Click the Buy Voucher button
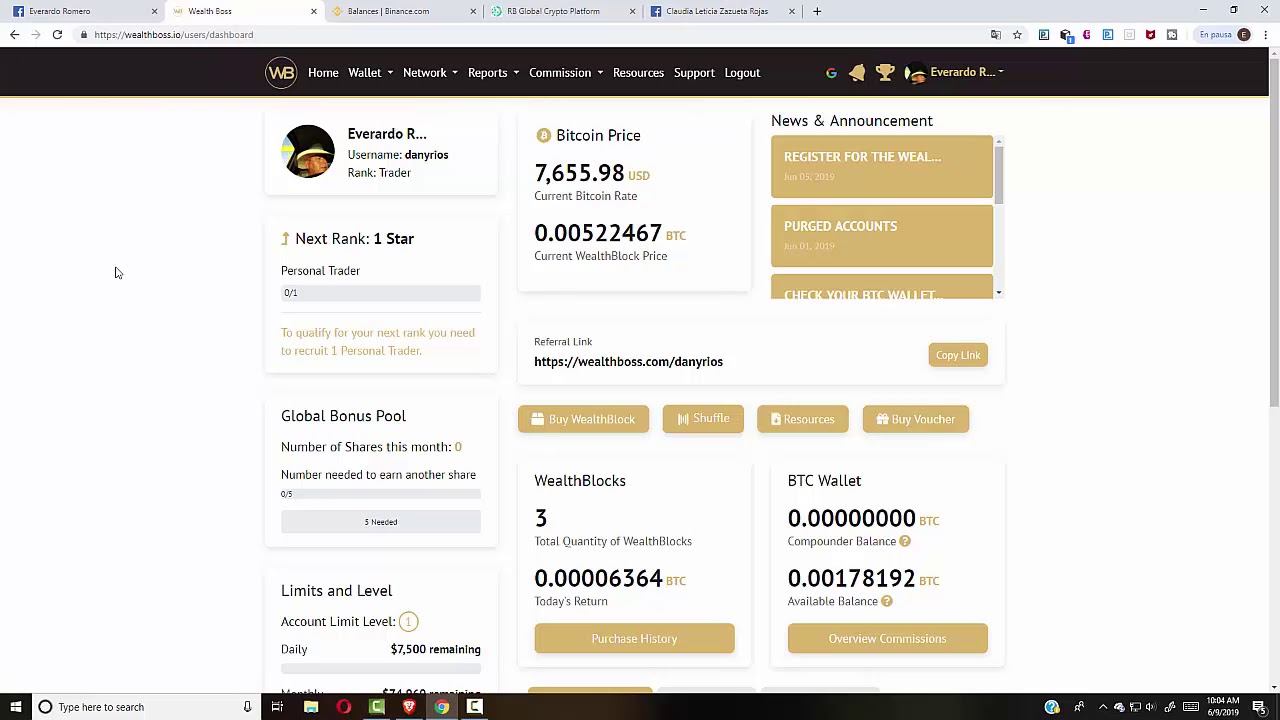The image size is (1280, 720). pyautogui.click(x=915, y=419)
